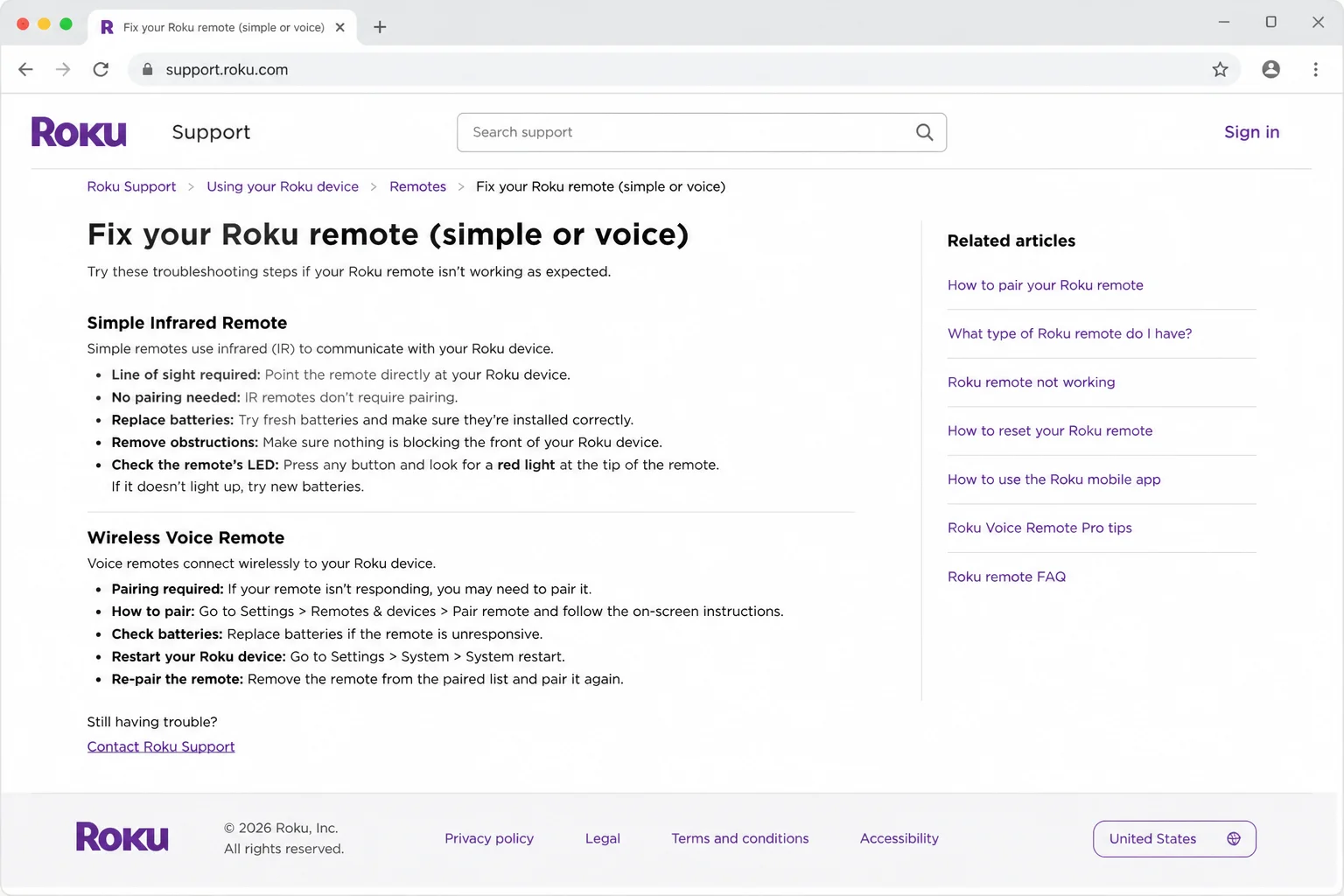This screenshot has height=896, width=1344.
Task: Click the Remove obstructions bullet
Action: coord(387,443)
